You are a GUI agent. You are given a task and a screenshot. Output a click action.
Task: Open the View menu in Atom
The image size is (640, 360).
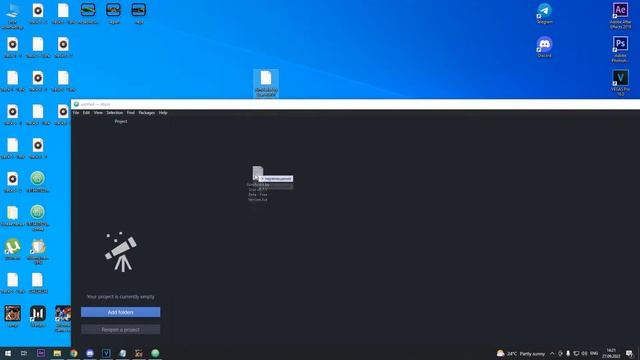(98, 113)
